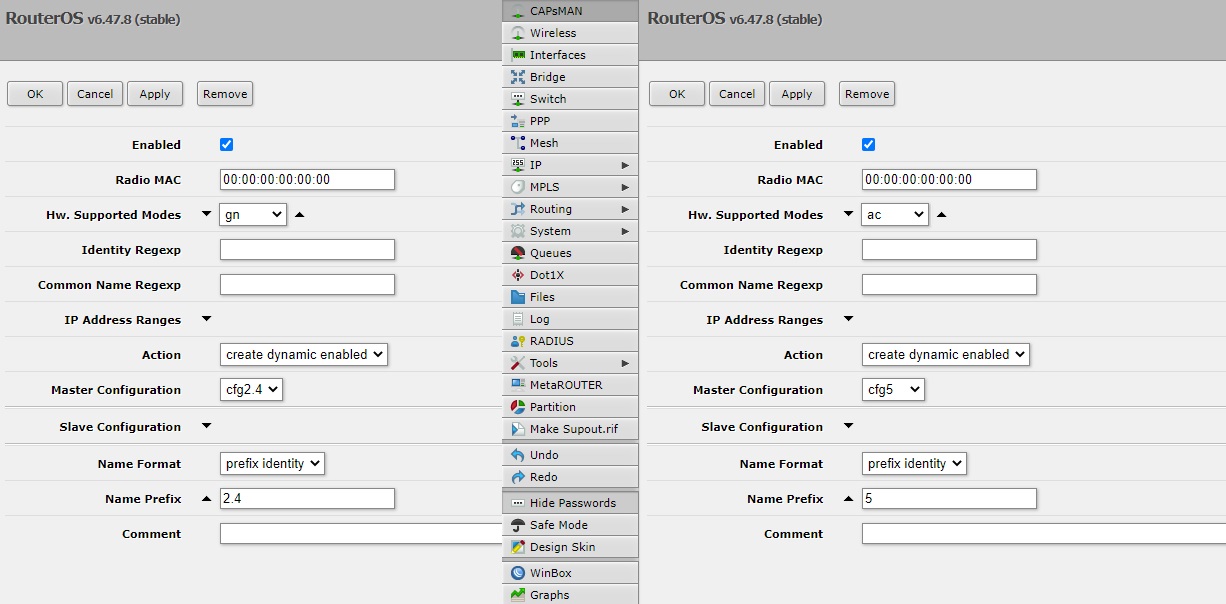1226x604 pixels.
Task: Click the Hide Passwords icon
Action: 517,503
